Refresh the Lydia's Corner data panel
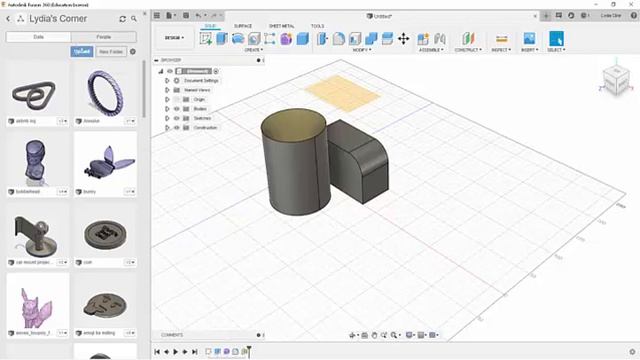 click(x=122, y=19)
